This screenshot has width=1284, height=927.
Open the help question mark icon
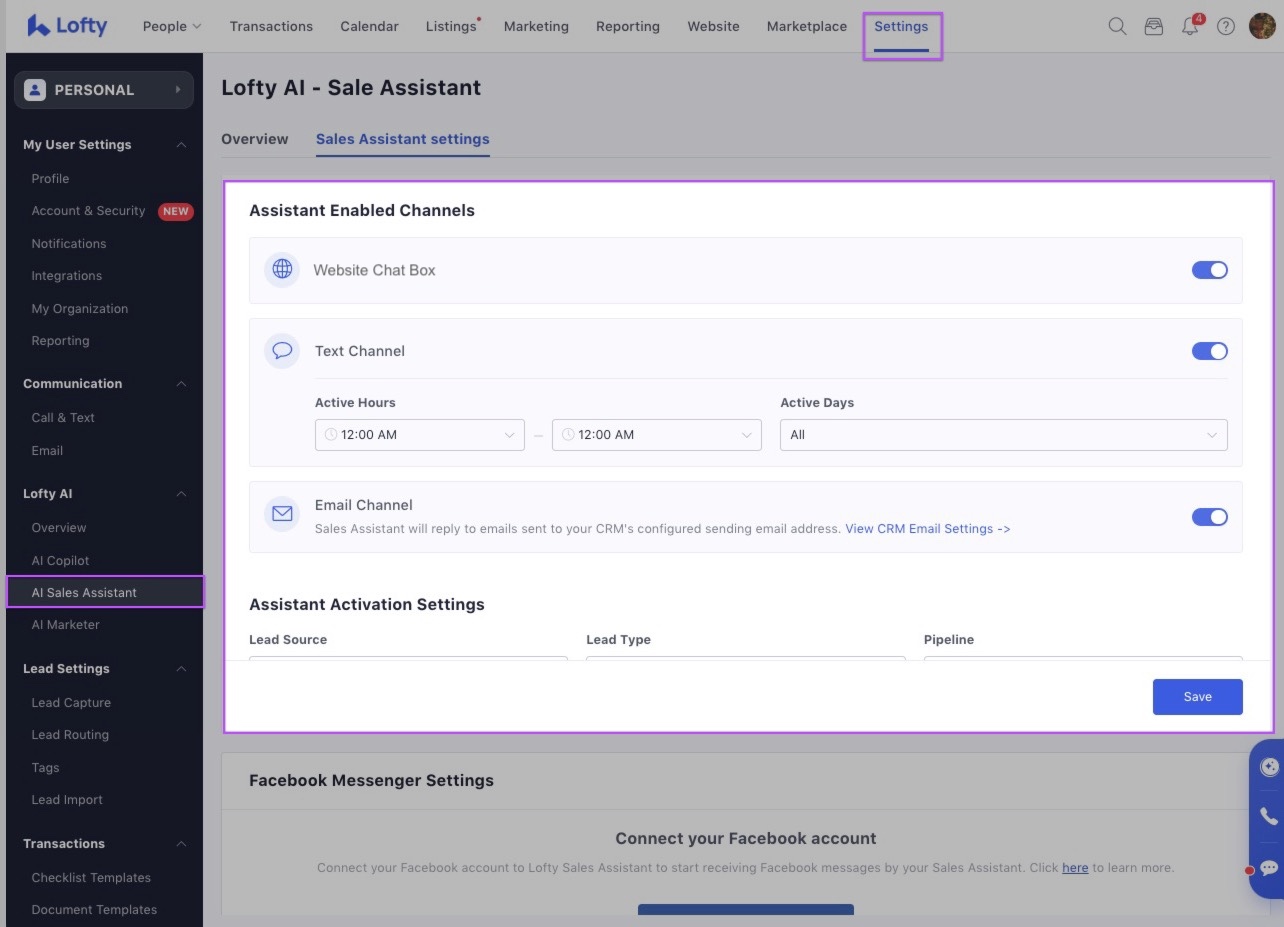(1225, 27)
